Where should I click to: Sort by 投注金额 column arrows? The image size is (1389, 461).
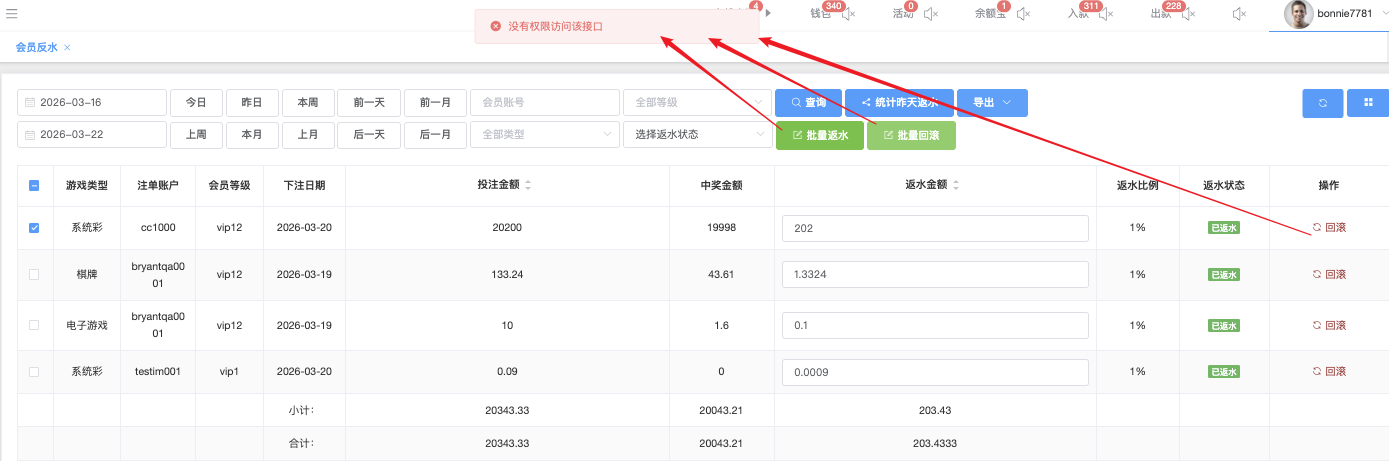(x=528, y=186)
